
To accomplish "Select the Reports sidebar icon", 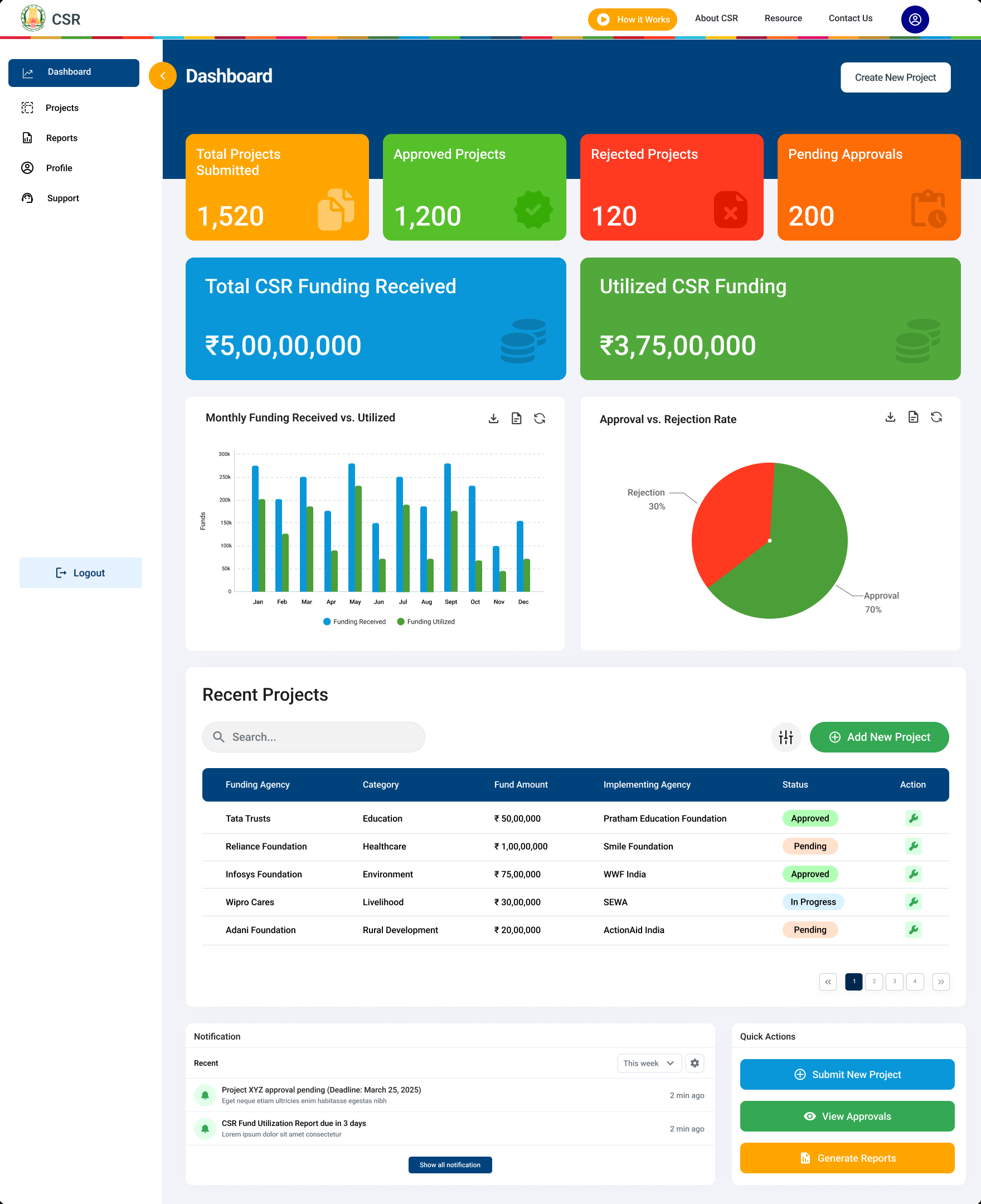I will click(27, 137).
